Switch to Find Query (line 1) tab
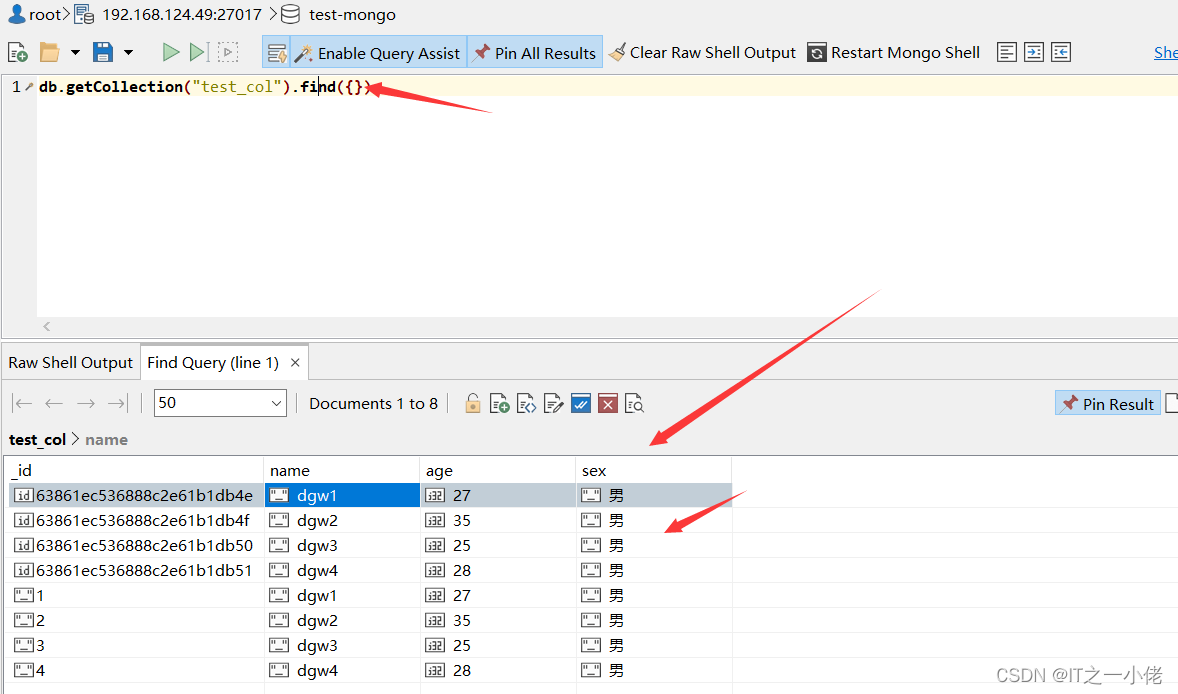The height and width of the screenshot is (694, 1178). 213,363
